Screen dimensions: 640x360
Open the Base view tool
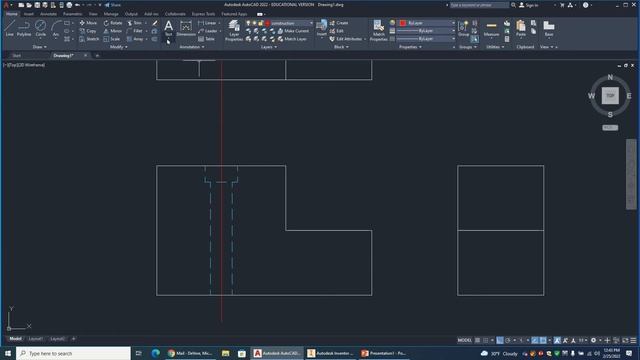point(549,29)
